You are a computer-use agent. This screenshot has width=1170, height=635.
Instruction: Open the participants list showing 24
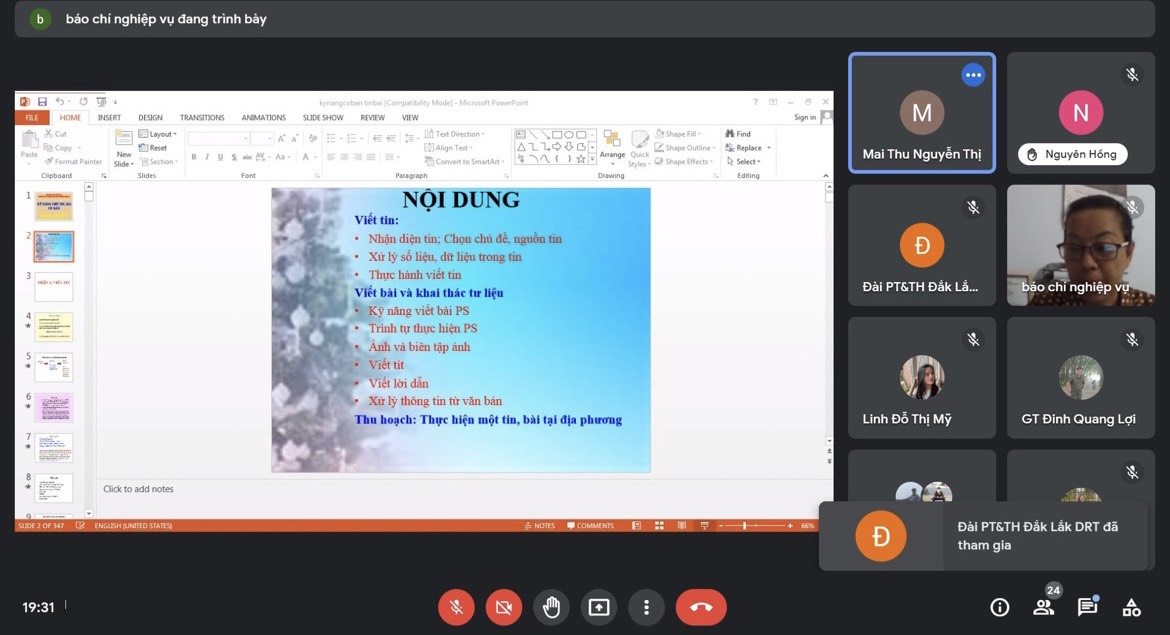pos(1044,606)
